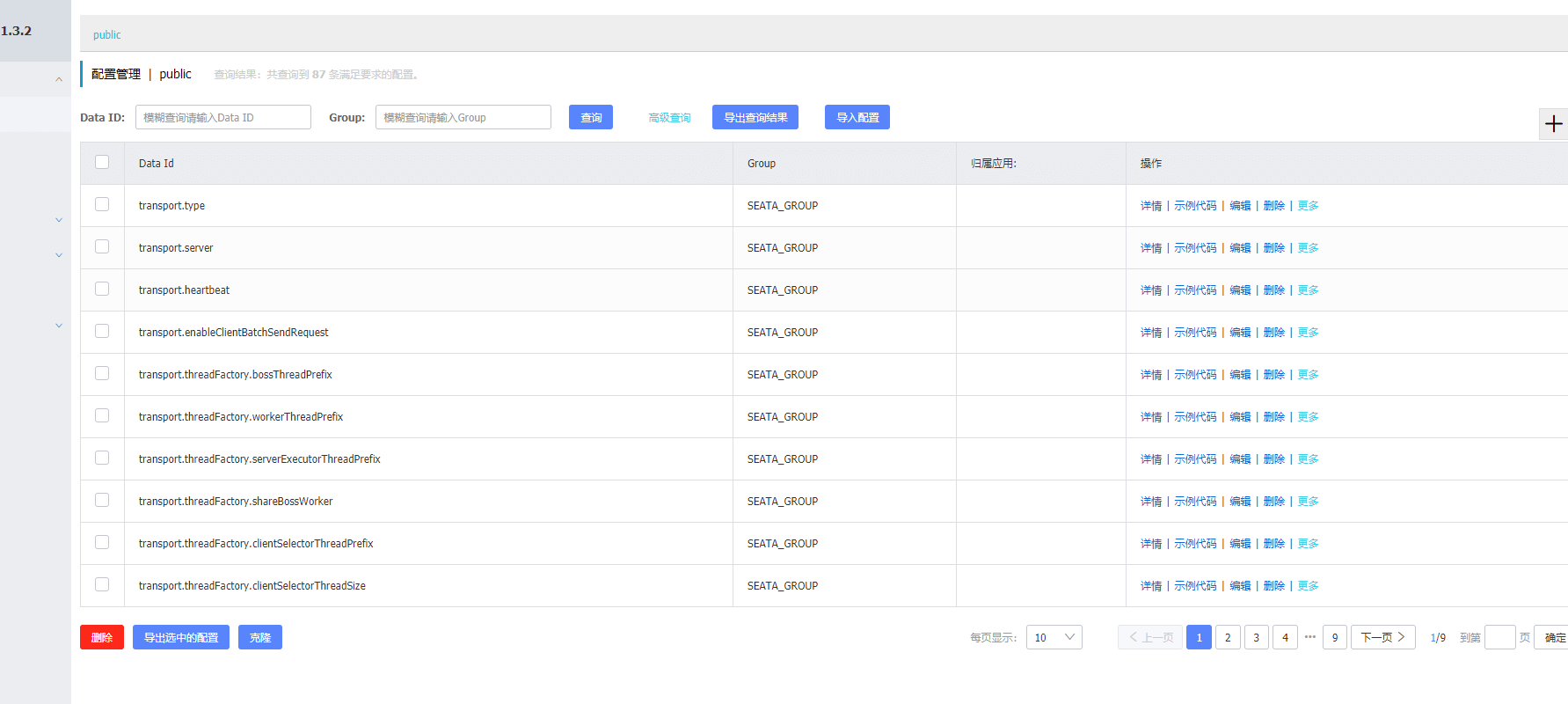Go to page 4 in pagination

pyautogui.click(x=1285, y=637)
